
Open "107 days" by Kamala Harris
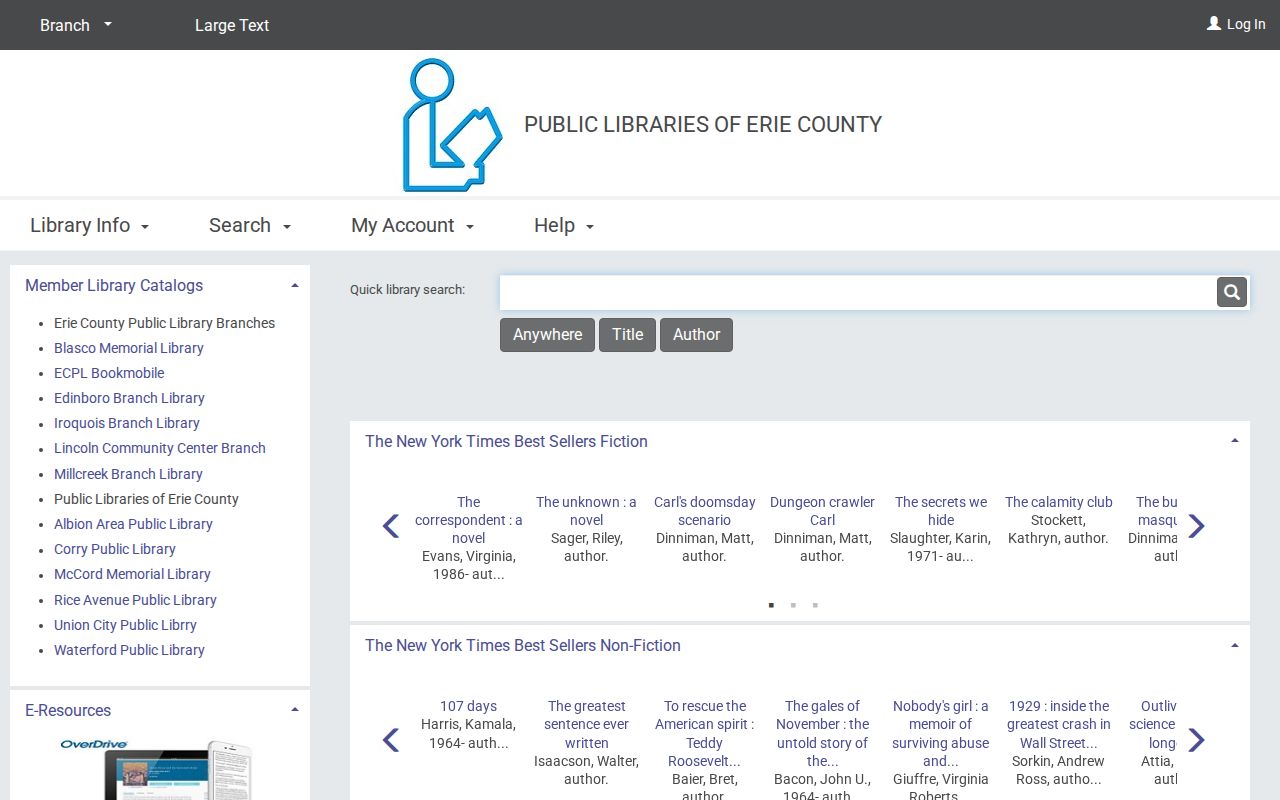point(468,706)
